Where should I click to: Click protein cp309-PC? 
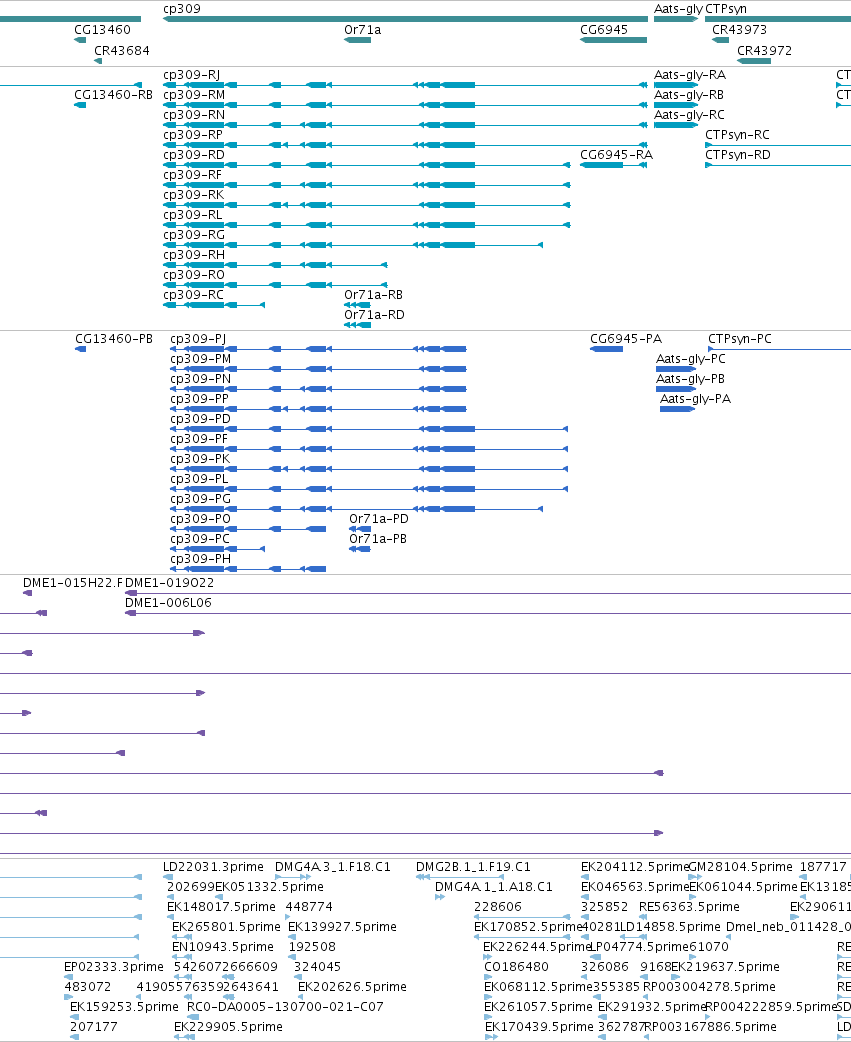click(x=200, y=538)
